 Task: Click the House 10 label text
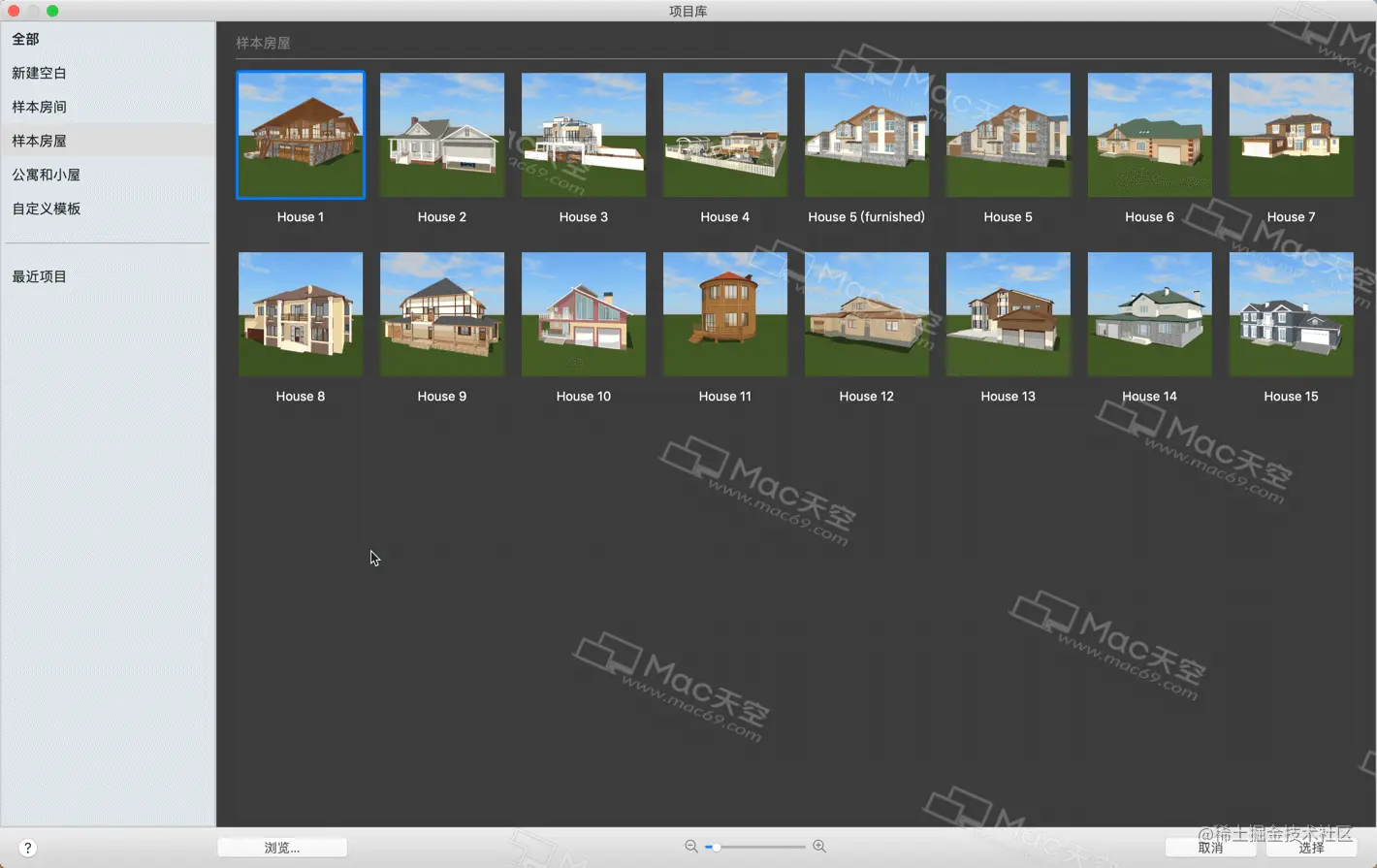point(584,397)
